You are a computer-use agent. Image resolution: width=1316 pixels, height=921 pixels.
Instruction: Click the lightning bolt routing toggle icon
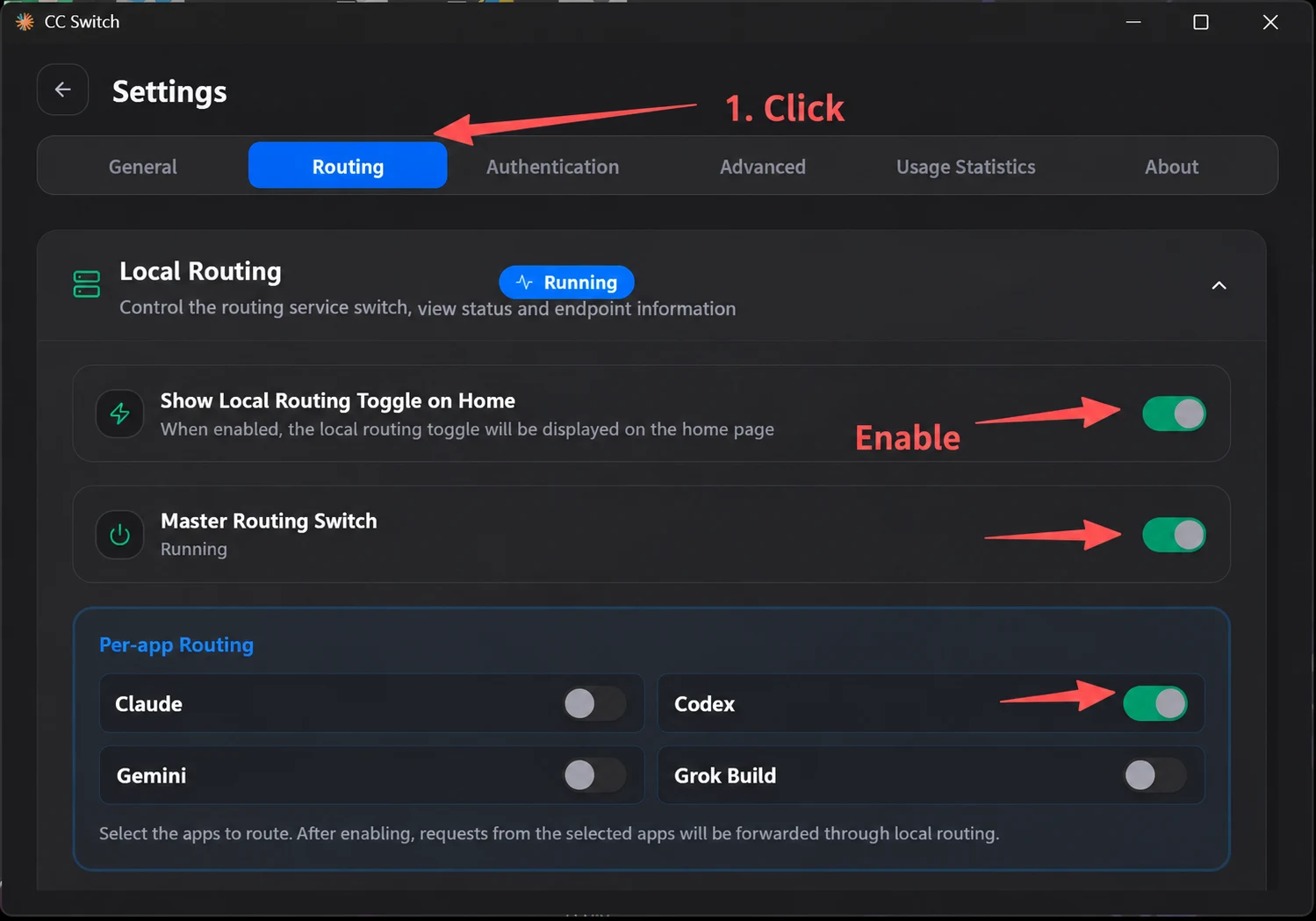point(120,414)
